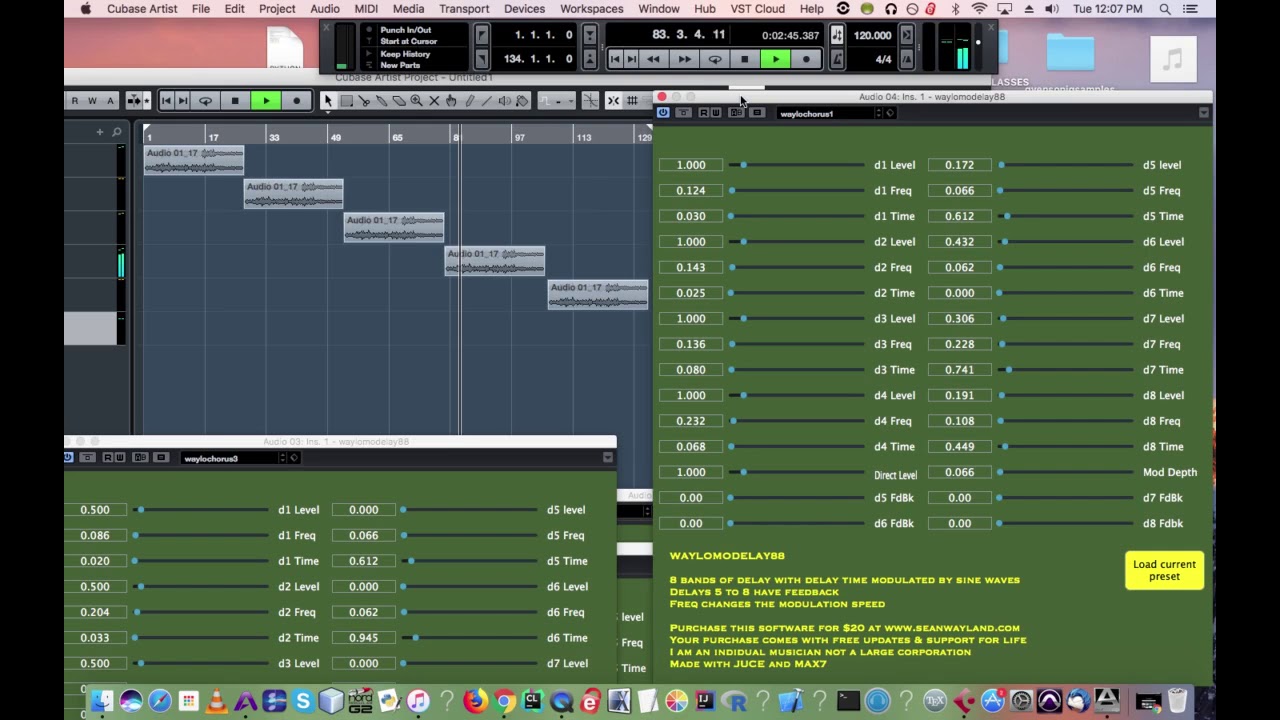Open the VST Cloud menu
Screen dimensions: 1280x720
(x=757, y=9)
